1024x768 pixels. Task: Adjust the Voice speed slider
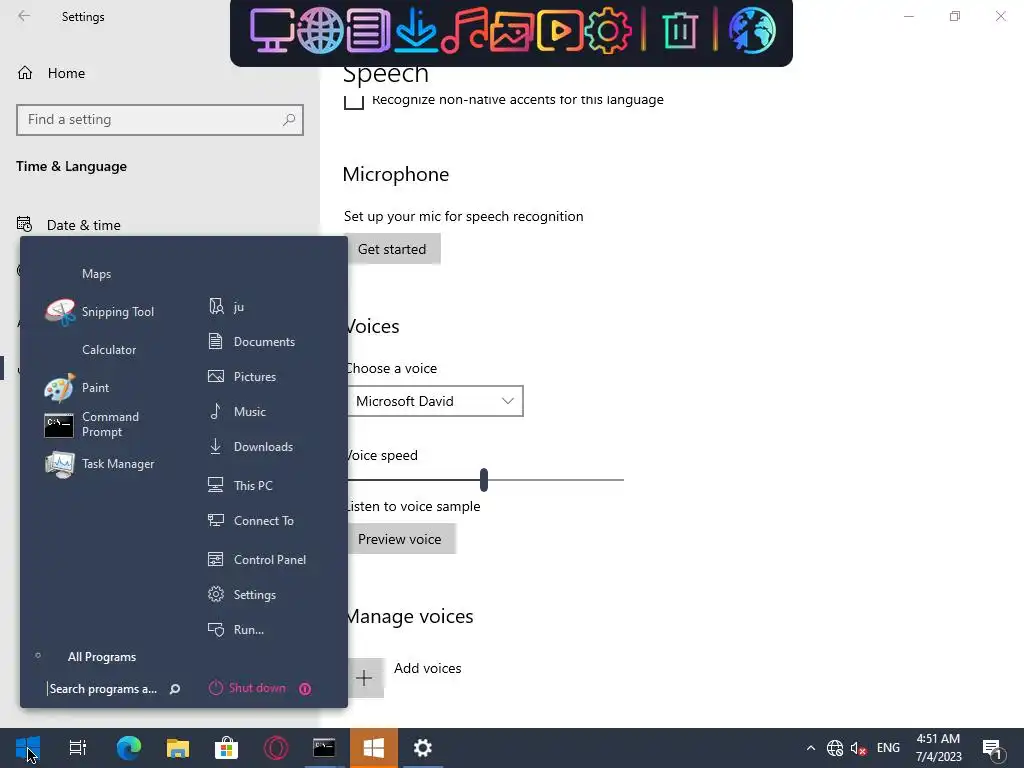pos(484,479)
